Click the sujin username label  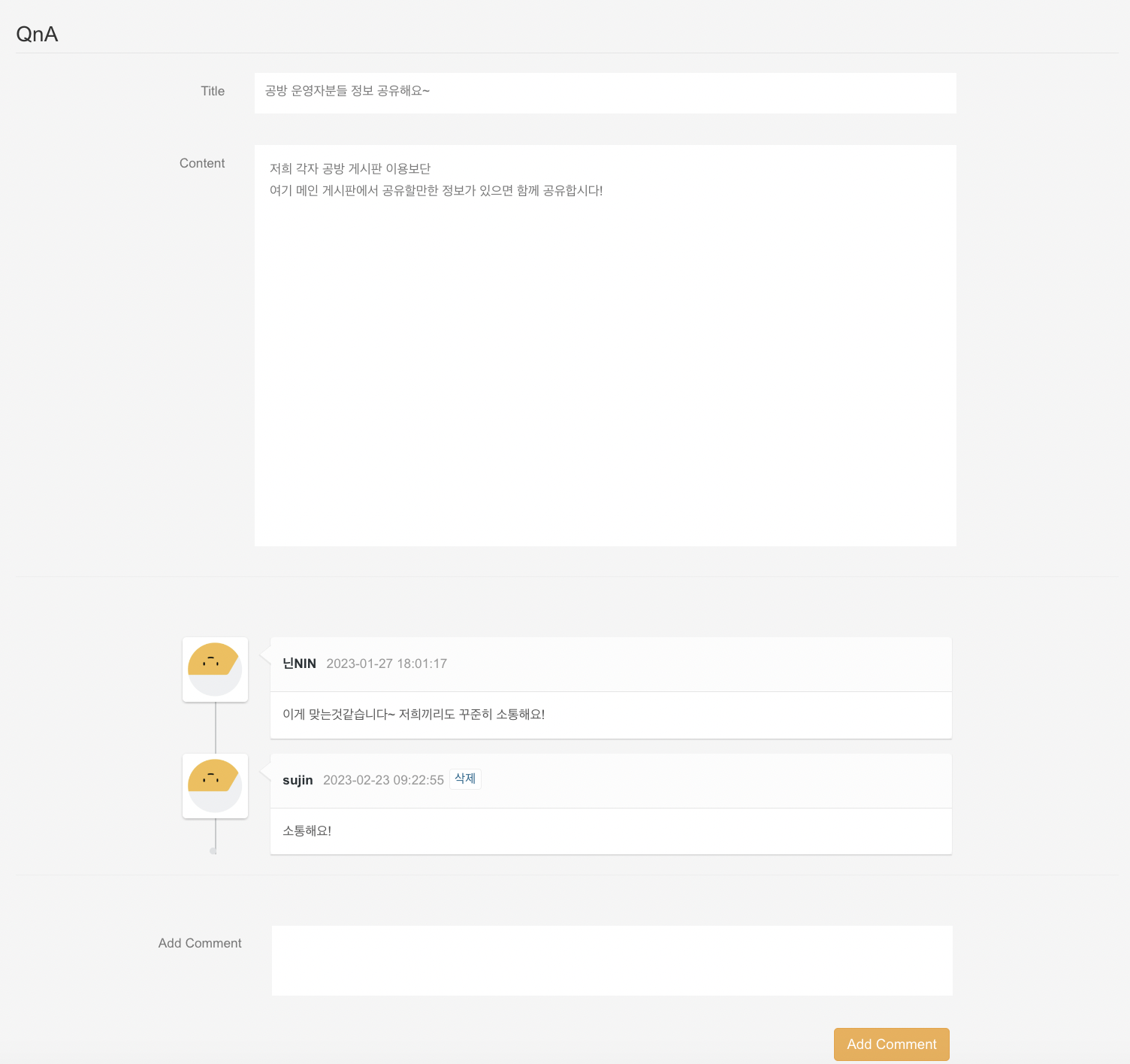tap(298, 780)
